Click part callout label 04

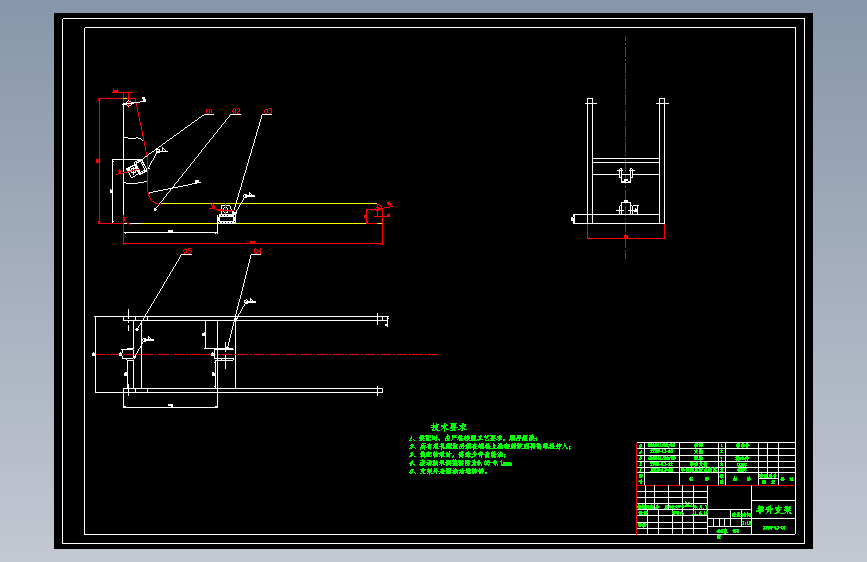click(x=257, y=251)
